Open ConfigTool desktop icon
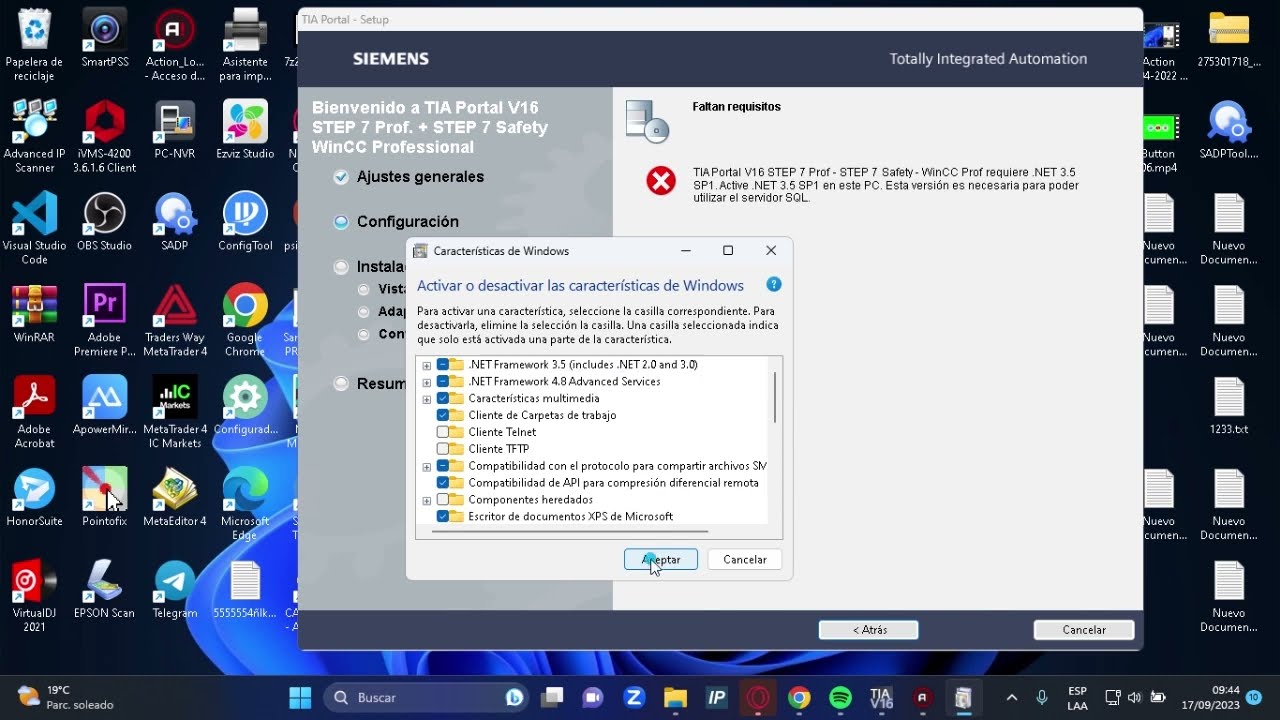This screenshot has width=1280, height=720. pyautogui.click(x=245, y=222)
